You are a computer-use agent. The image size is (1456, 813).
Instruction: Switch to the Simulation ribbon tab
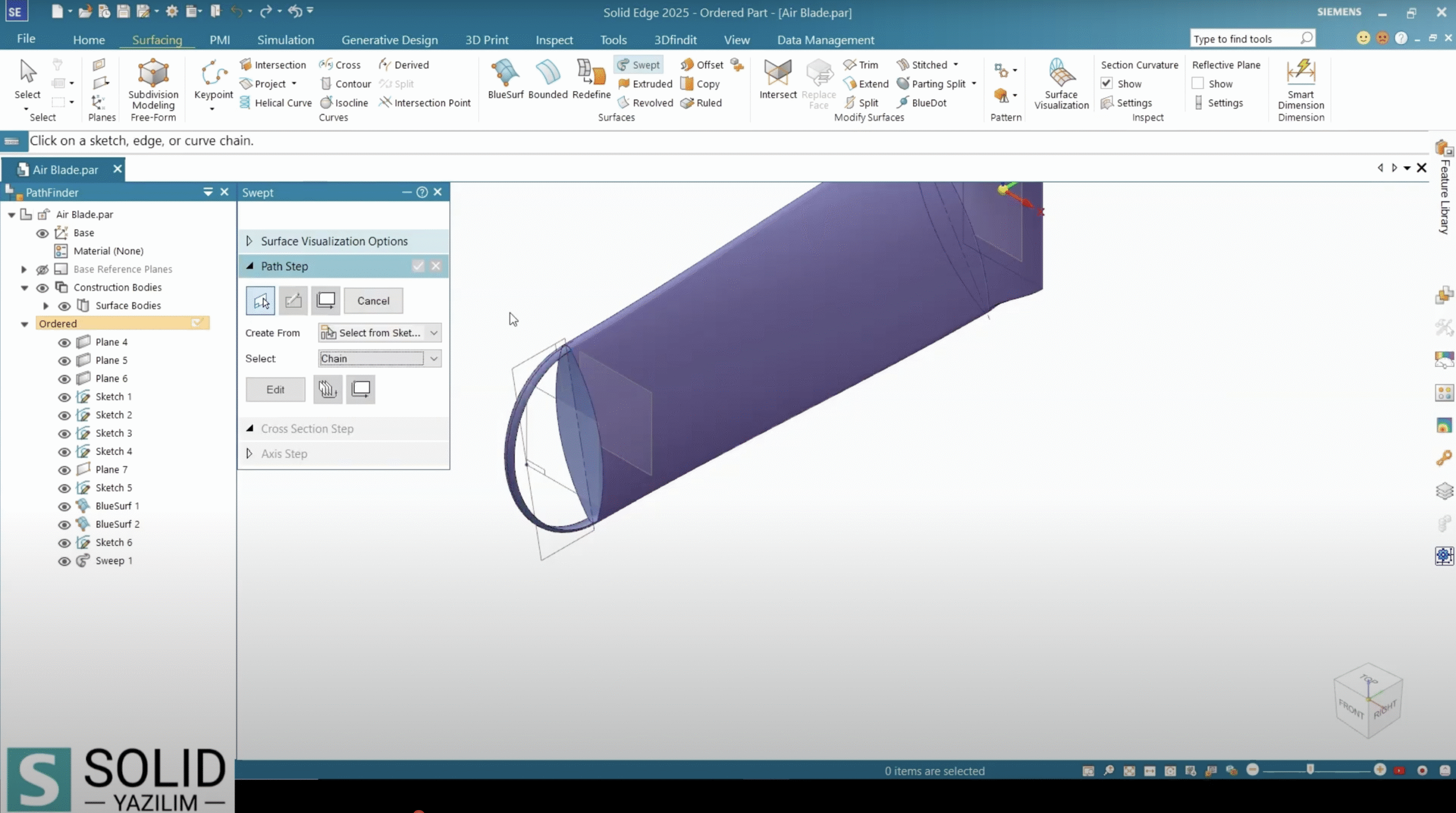(286, 39)
